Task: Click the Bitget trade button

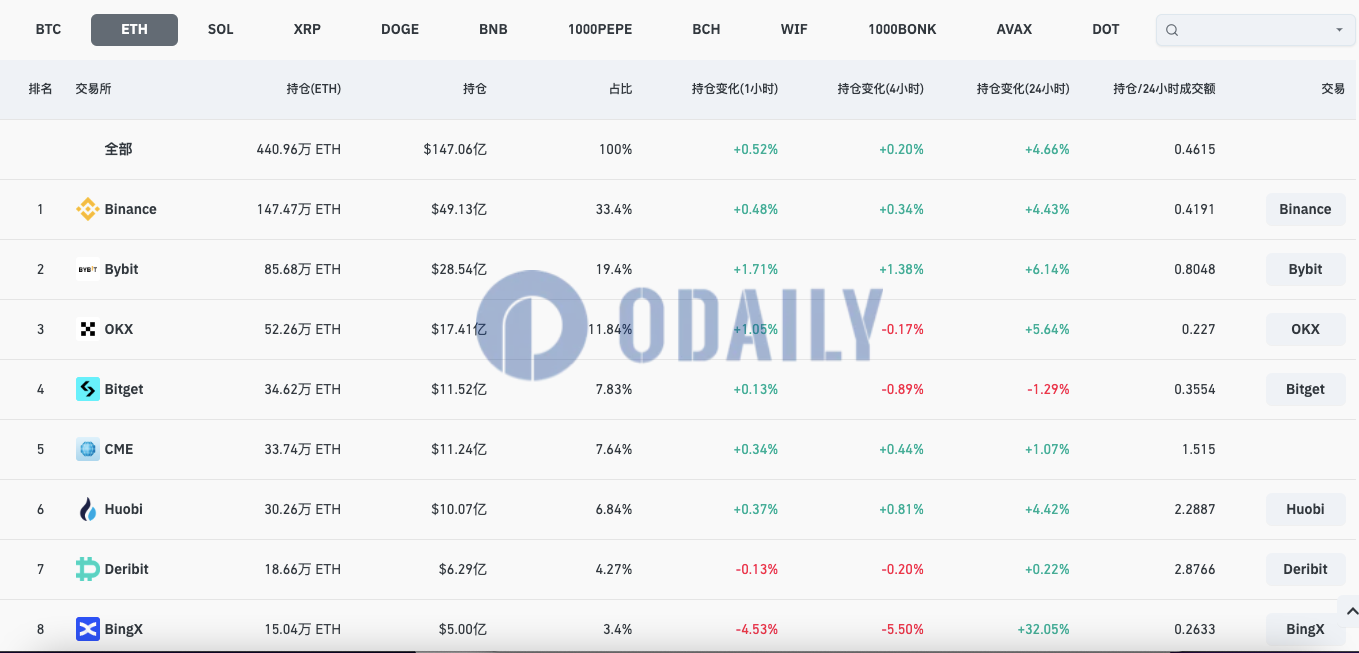Action: (1305, 389)
